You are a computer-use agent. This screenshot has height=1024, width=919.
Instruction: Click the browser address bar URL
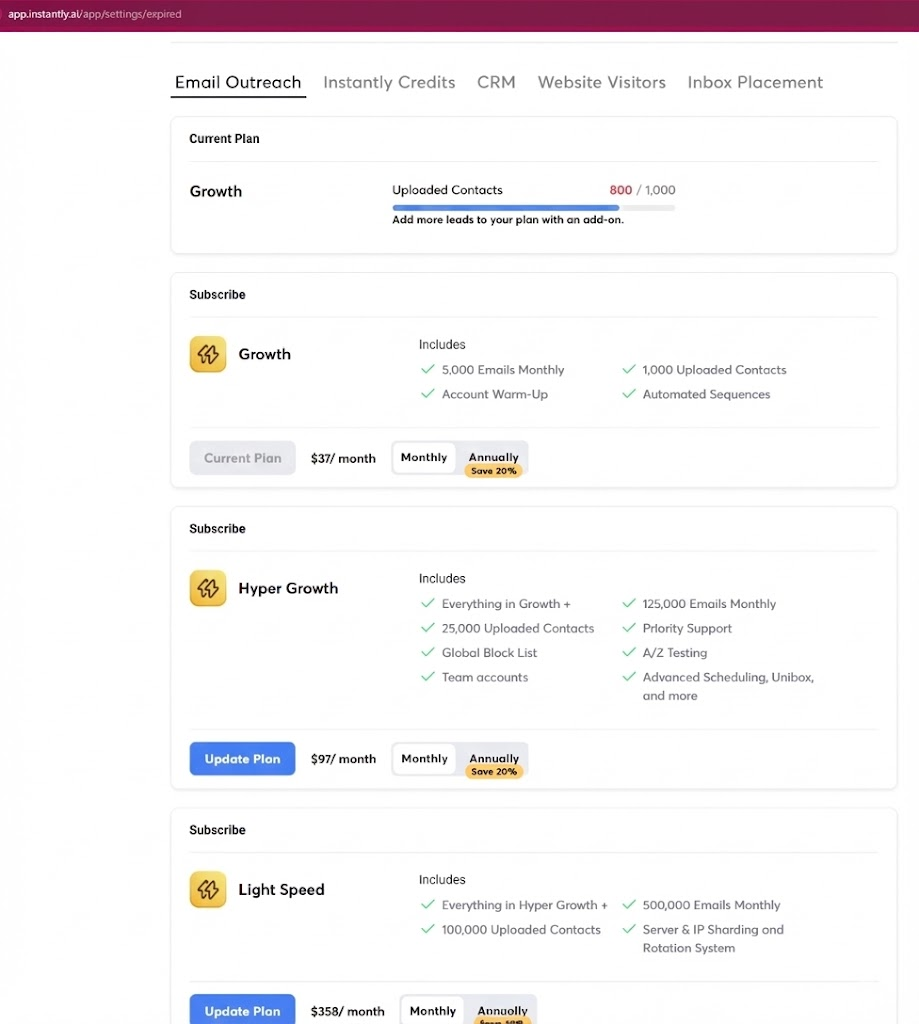click(95, 14)
